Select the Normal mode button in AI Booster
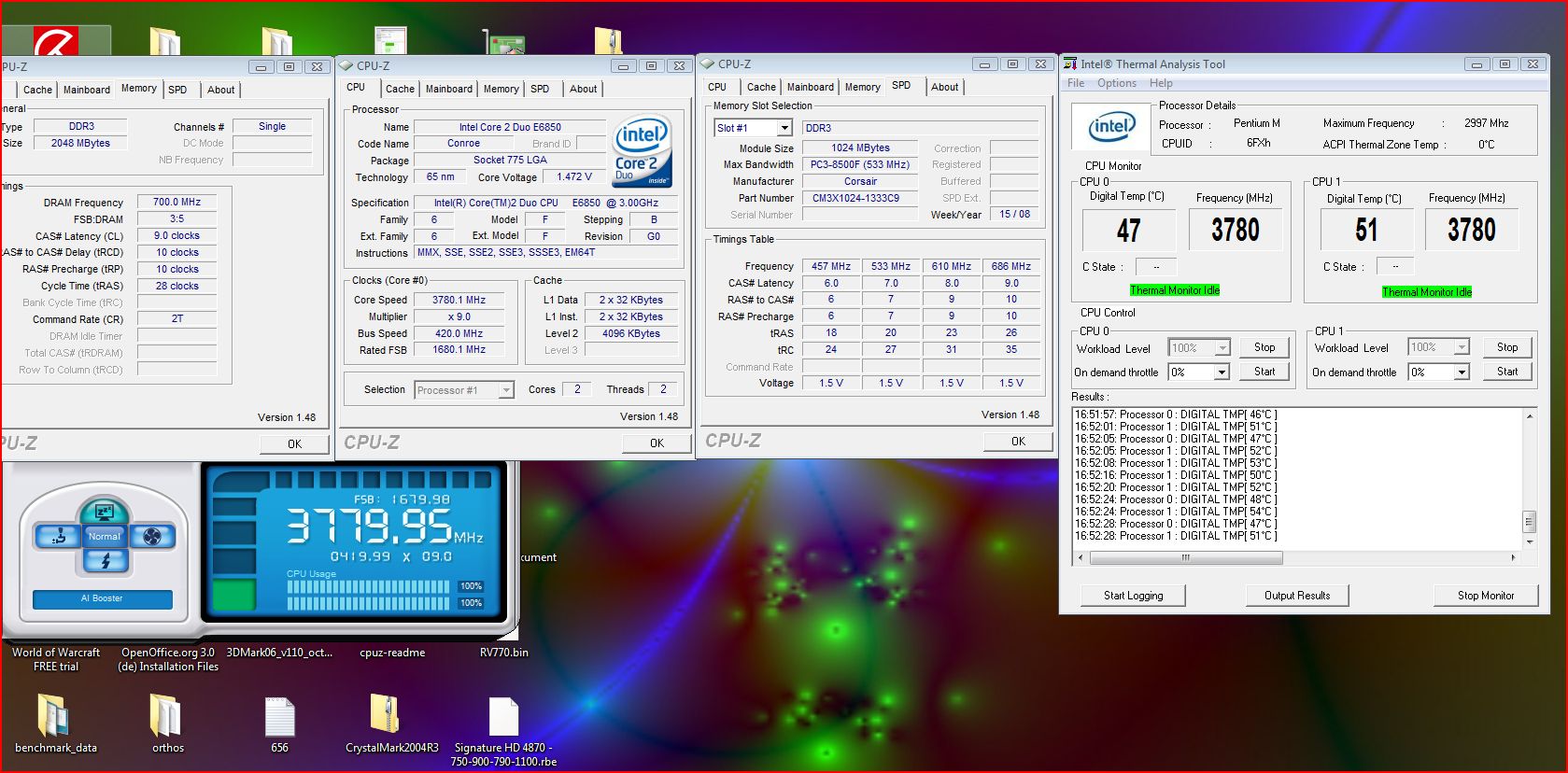 [105, 536]
